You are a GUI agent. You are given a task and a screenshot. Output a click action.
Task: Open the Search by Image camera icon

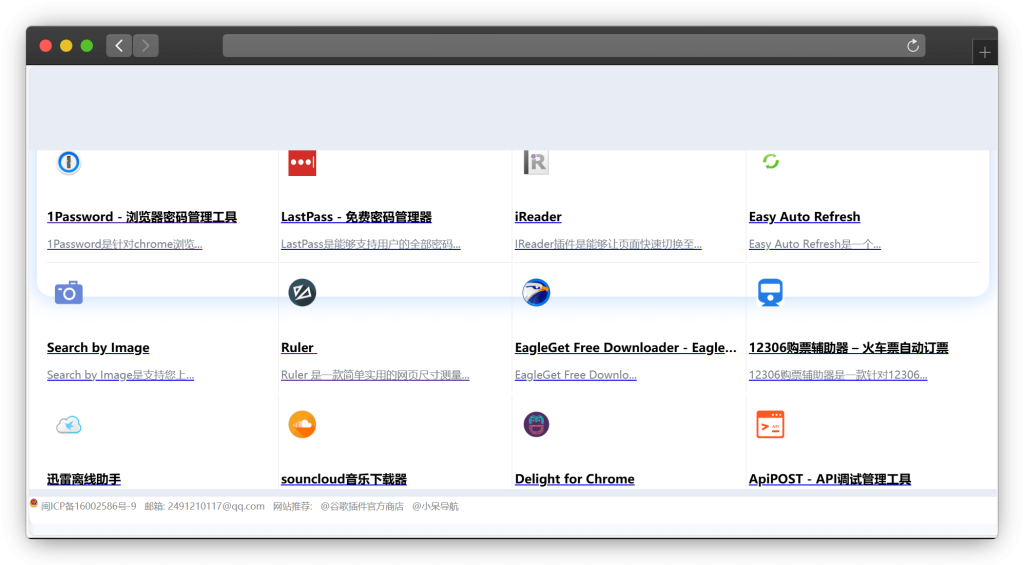[x=68, y=292]
